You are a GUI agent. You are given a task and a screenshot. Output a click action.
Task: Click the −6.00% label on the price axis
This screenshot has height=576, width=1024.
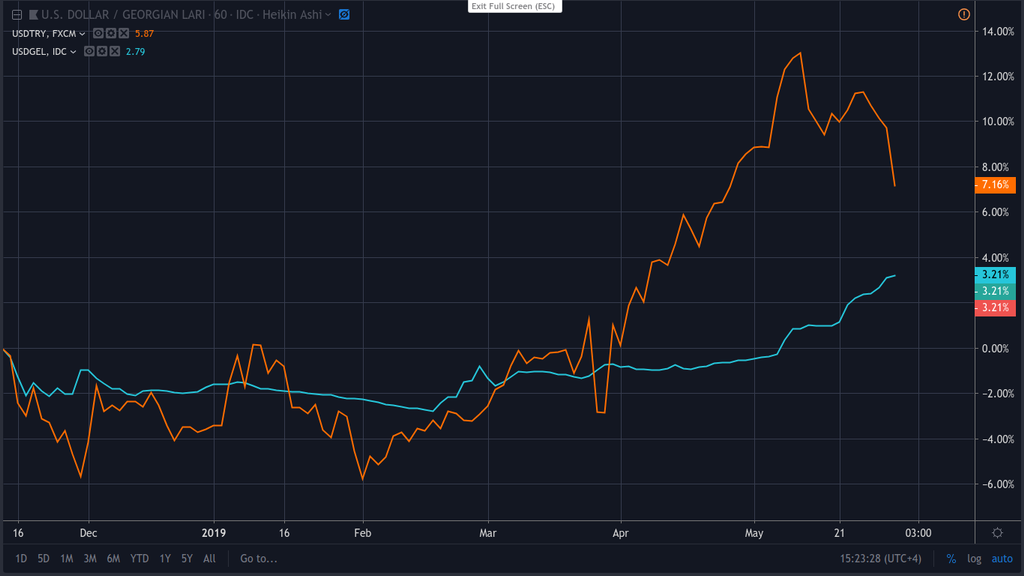[998, 484]
